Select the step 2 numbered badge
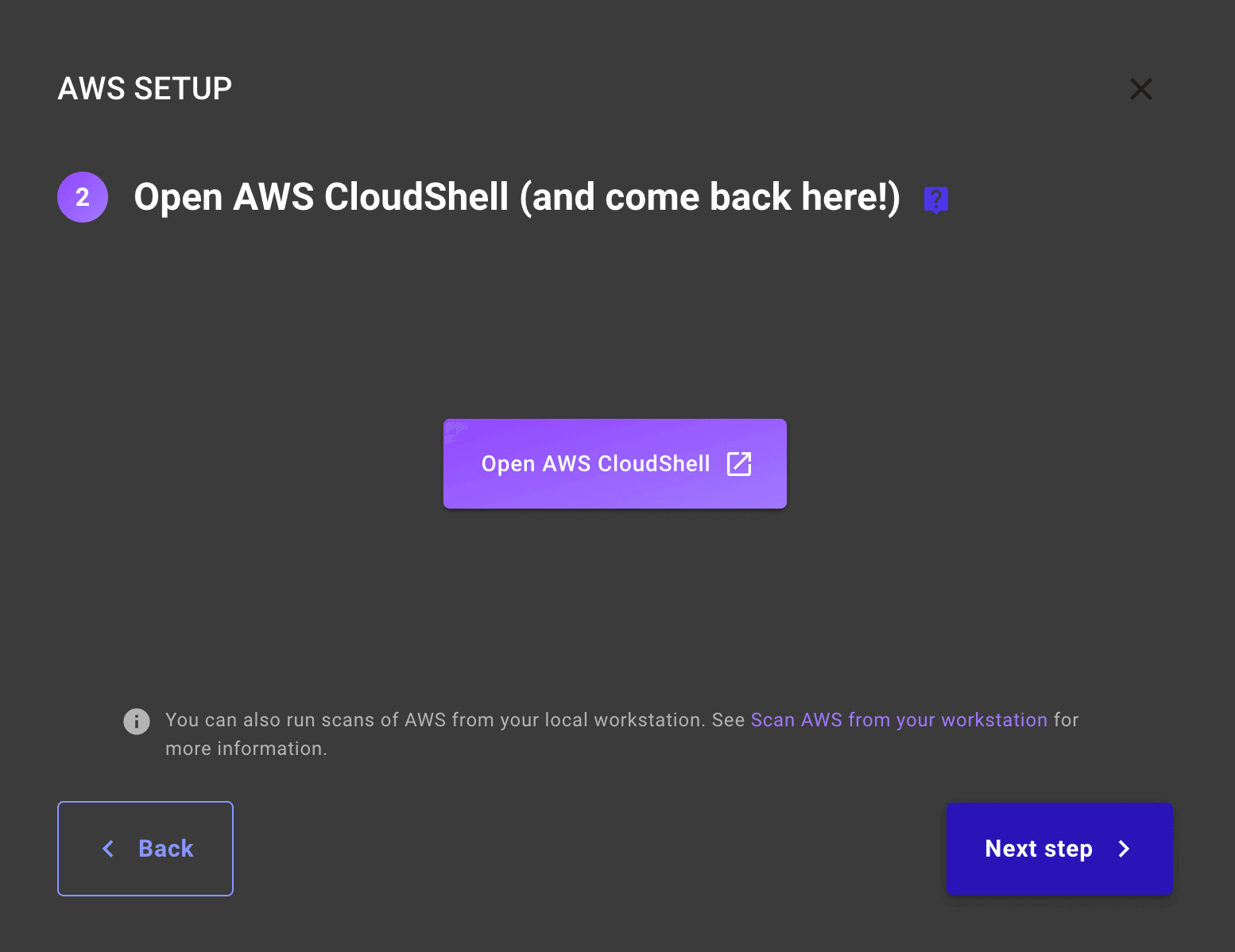This screenshot has width=1235, height=952. [x=82, y=197]
